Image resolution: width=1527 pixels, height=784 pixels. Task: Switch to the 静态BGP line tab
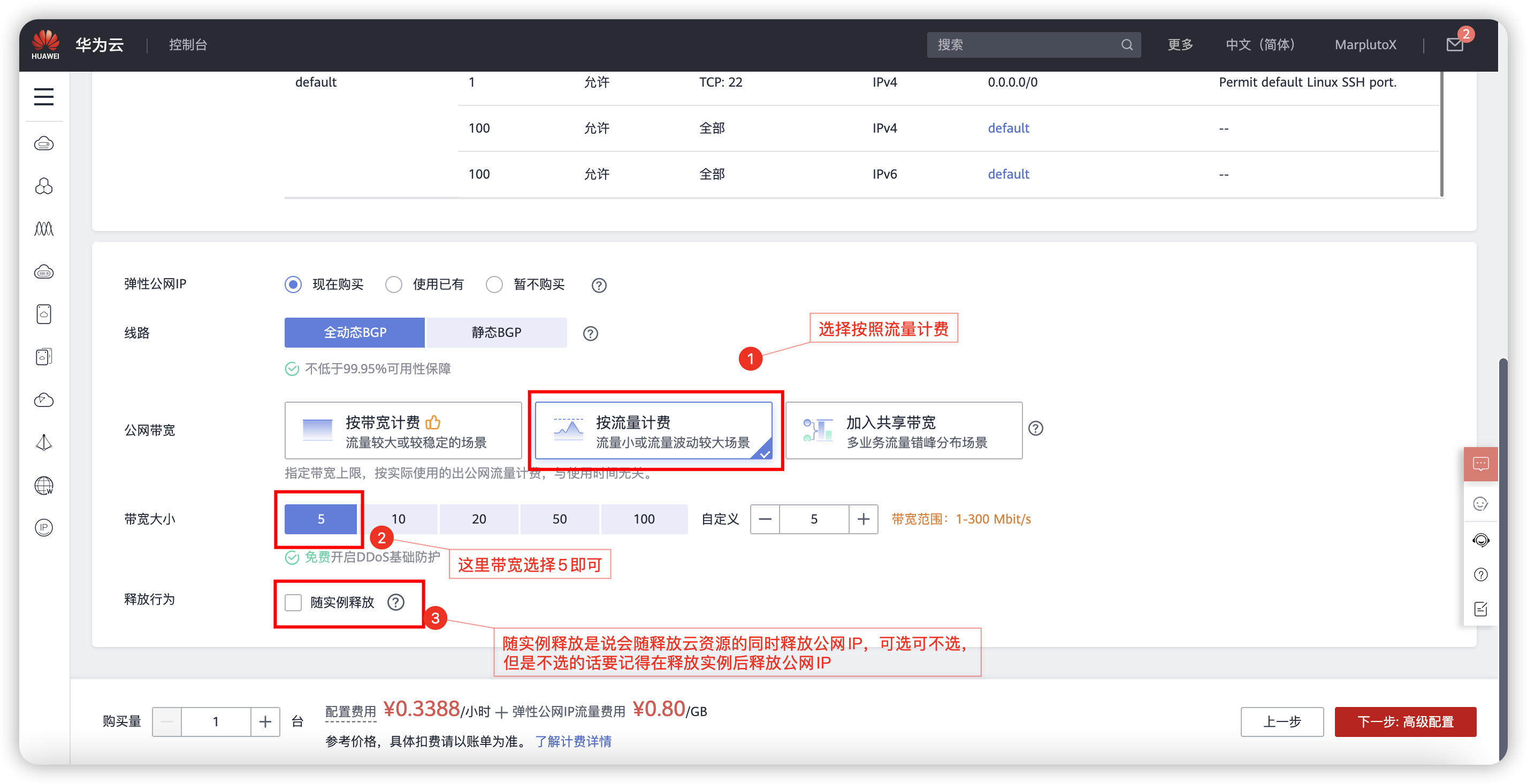tap(496, 333)
